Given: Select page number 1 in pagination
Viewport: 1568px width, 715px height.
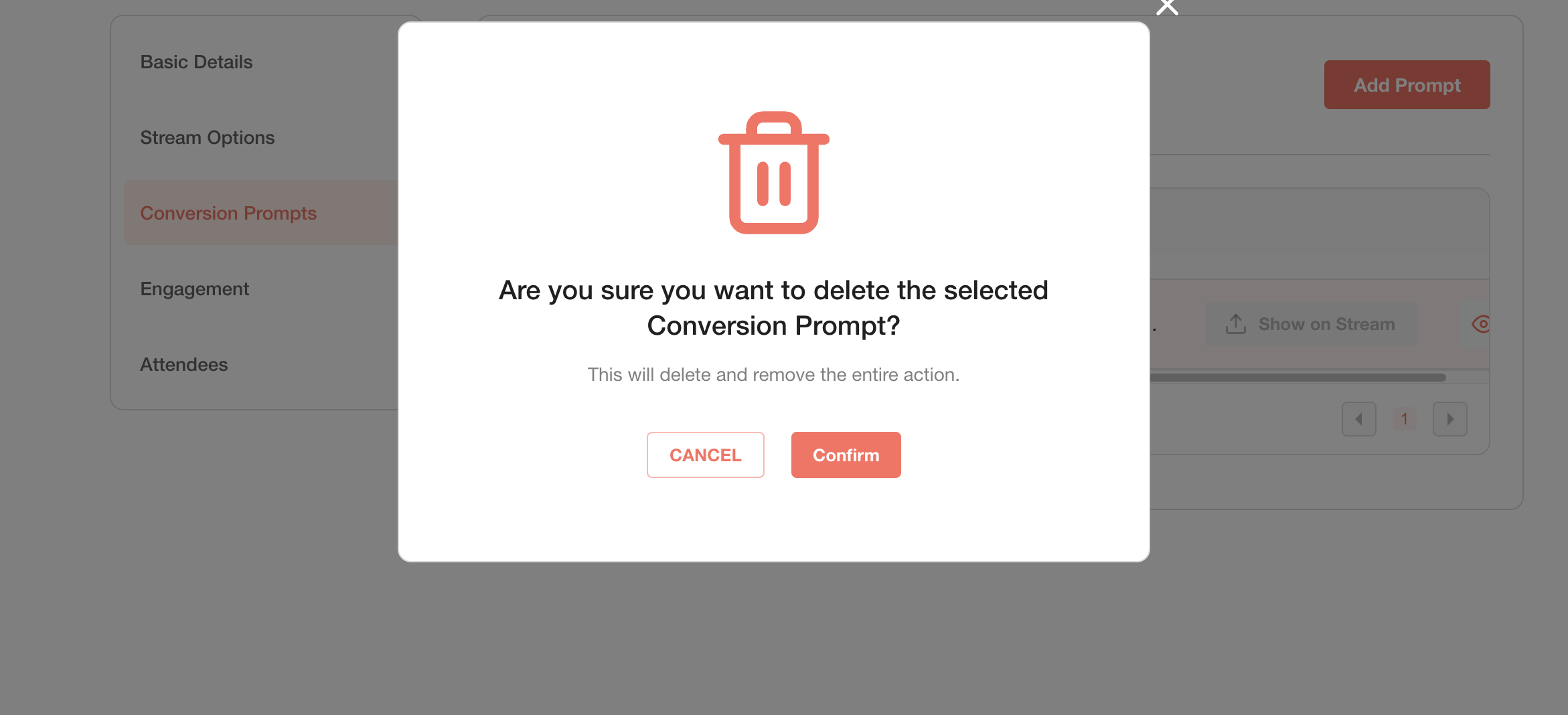Looking at the screenshot, I should tap(1404, 419).
